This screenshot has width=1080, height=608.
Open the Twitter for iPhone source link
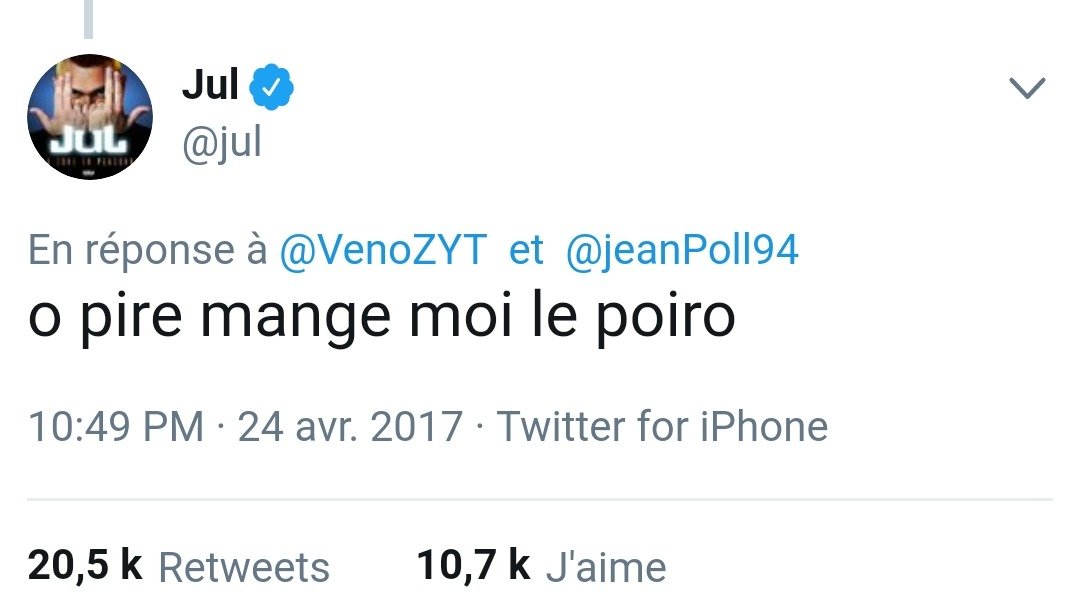[662, 427]
